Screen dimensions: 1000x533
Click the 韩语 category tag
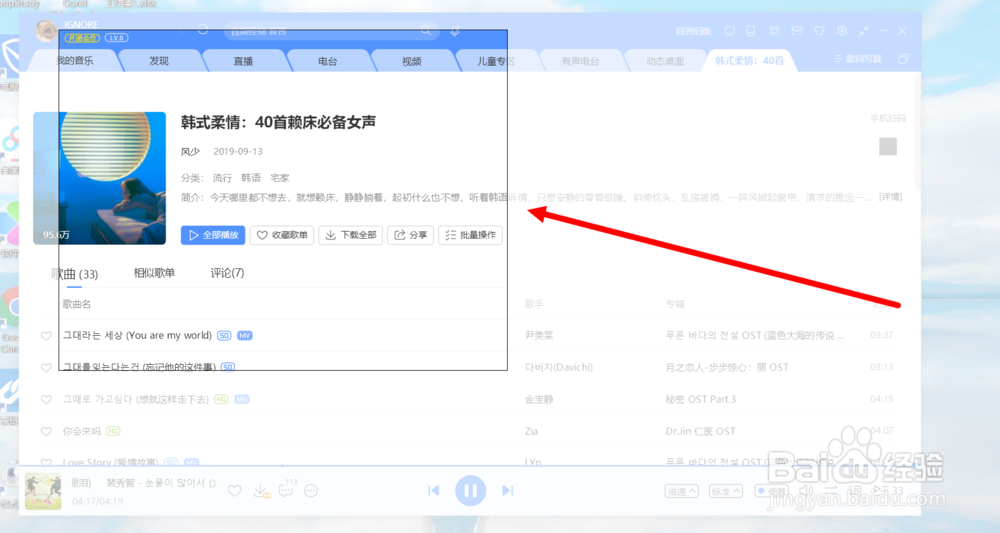251,178
